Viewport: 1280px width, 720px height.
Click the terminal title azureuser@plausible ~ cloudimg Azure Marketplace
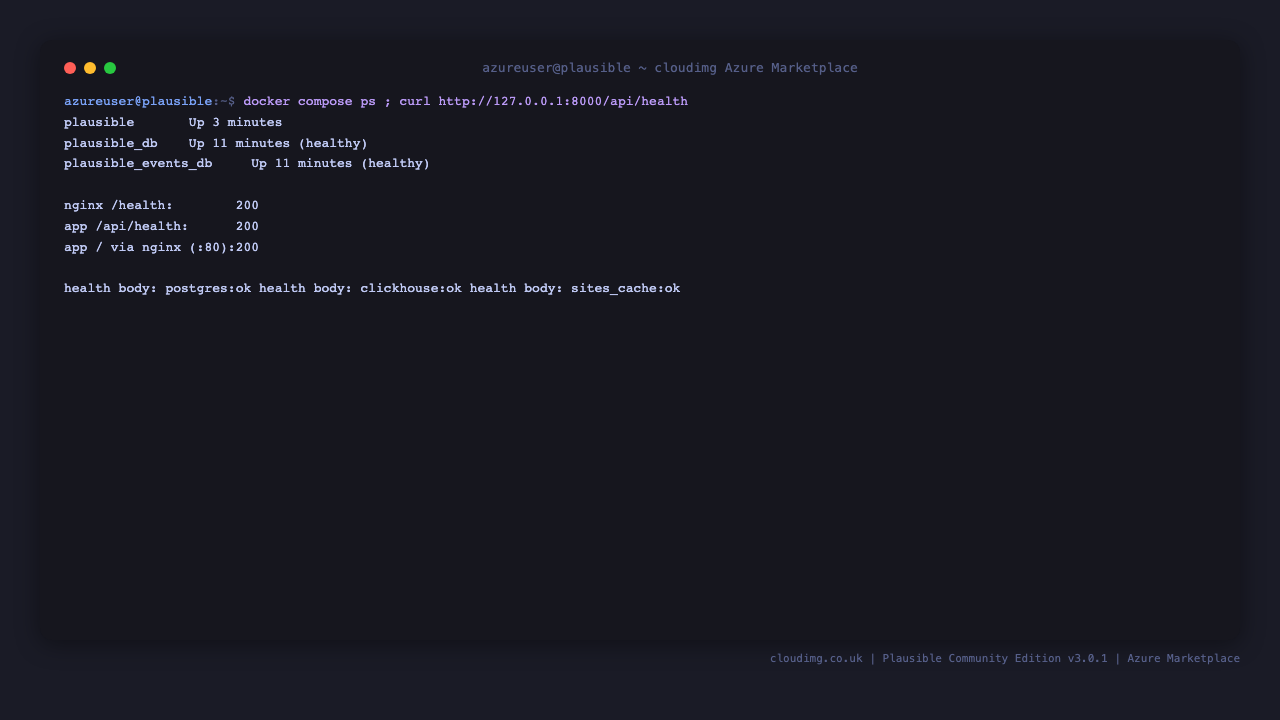[x=670, y=68]
